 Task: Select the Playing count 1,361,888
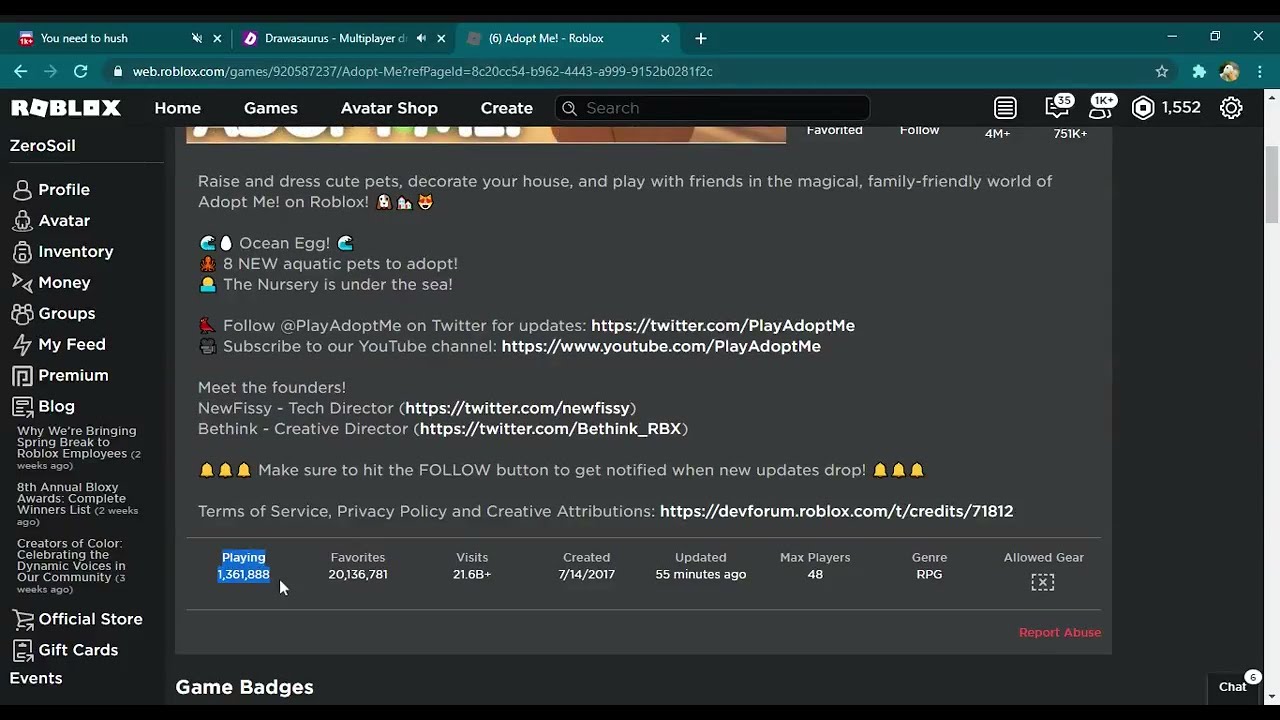[x=243, y=575]
